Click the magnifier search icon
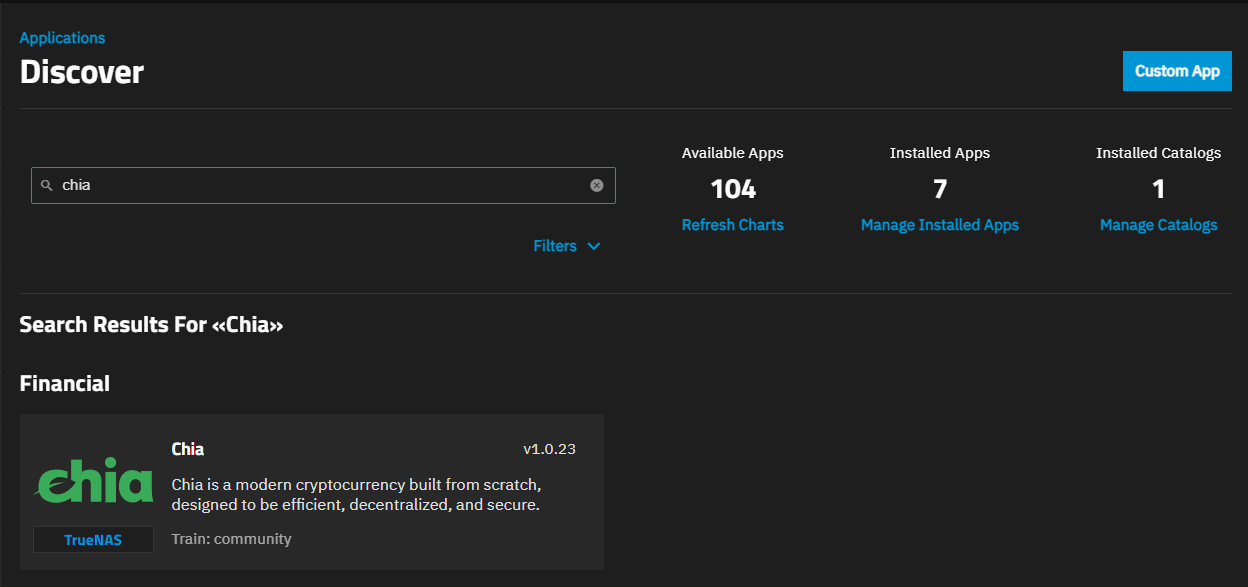This screenshot has width=1248, height=587. [x=46, y=186]
